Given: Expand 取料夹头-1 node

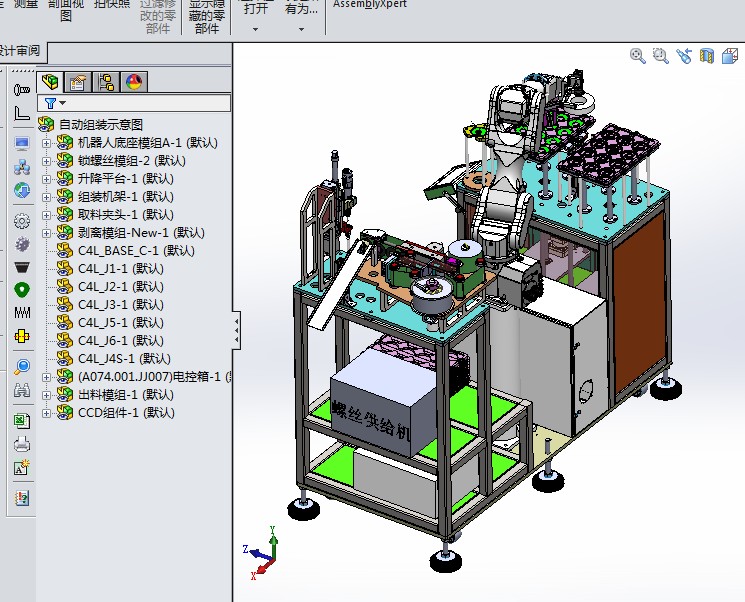Looking at the screenshot, I should coord(47,215).
